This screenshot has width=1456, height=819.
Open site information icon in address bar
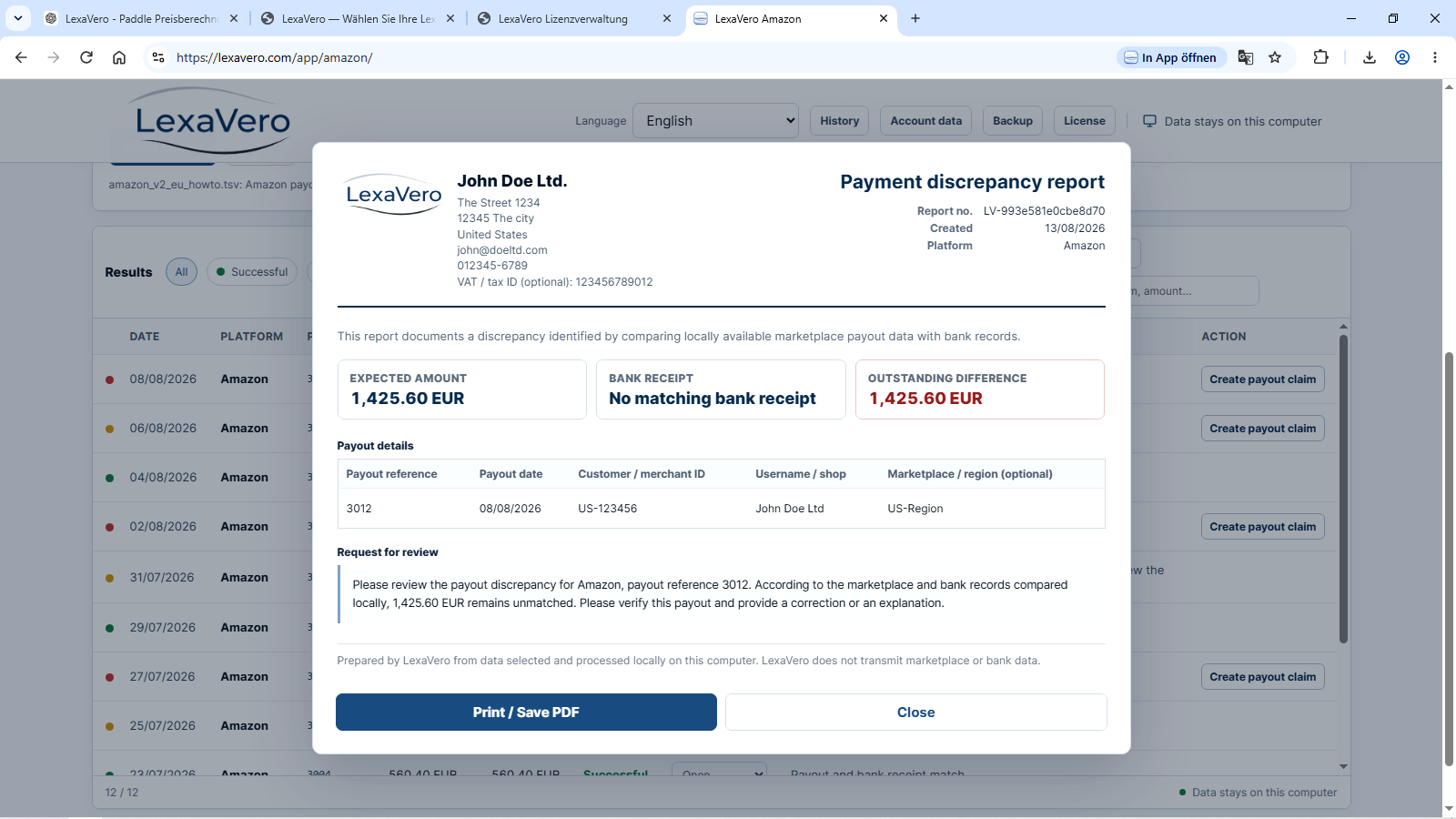(x=158, y=57)
